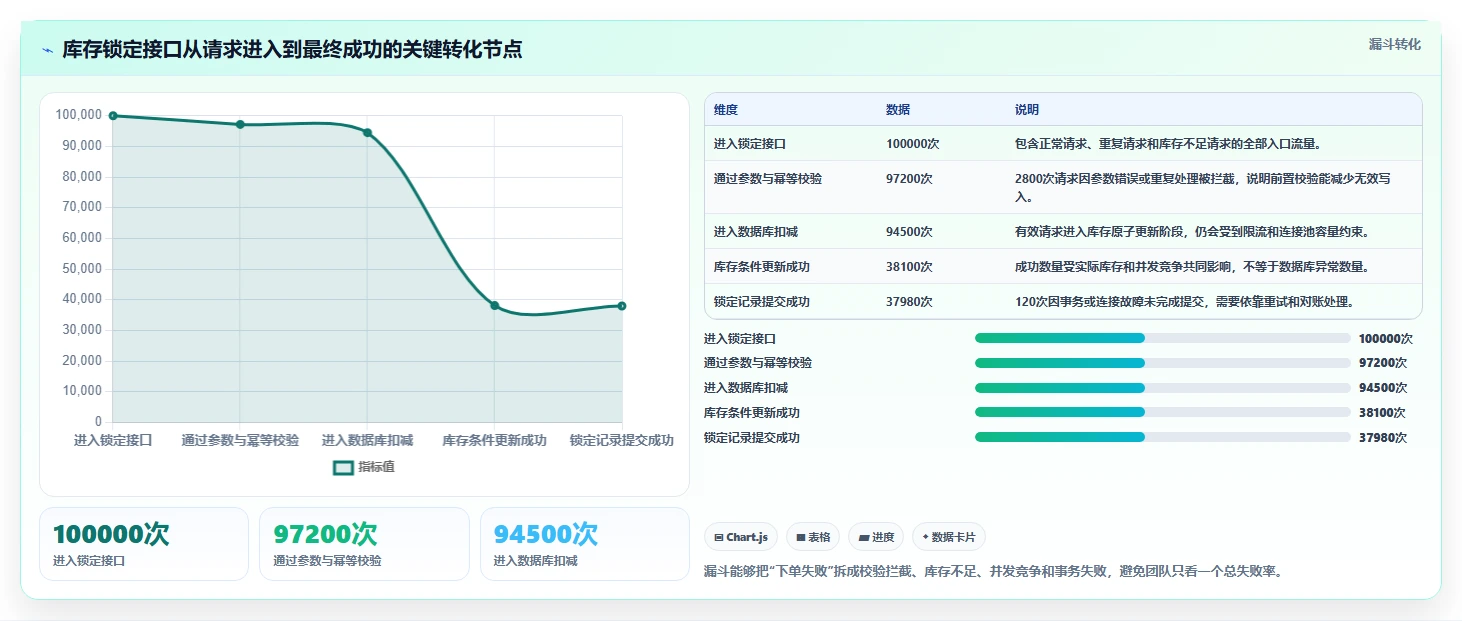Click the progress bar for 进入锁定接口
The width and height of the screenshot is (1462, 621).
(1162, 338)
